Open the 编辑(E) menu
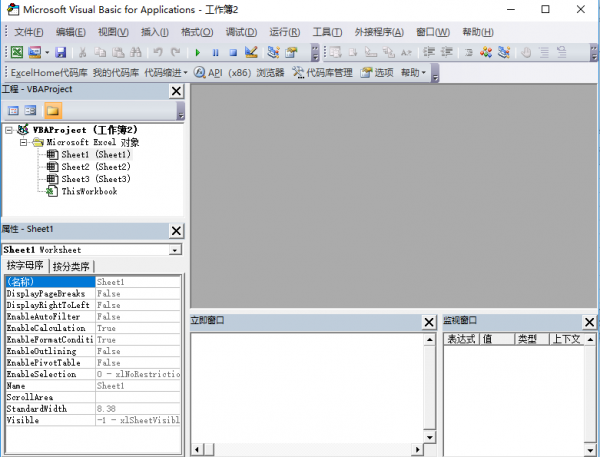 coord(71,32)
